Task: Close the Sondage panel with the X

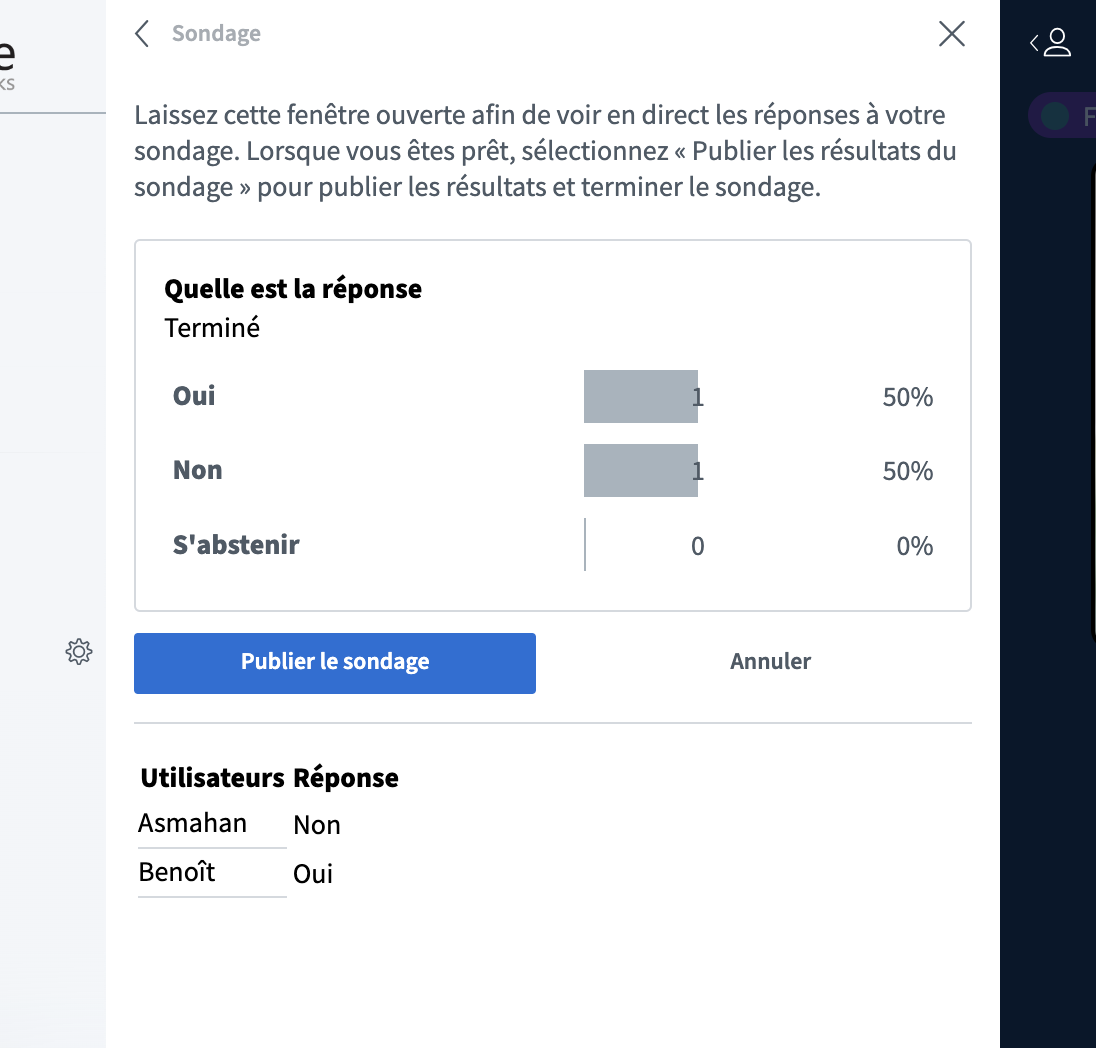Action: [x=951, y=33]
